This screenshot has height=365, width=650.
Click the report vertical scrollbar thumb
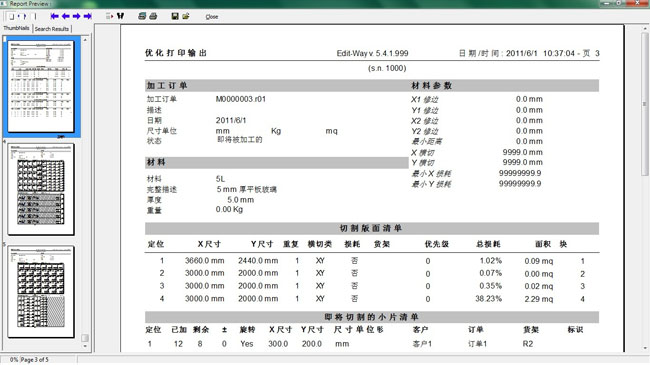click(645, 104)
